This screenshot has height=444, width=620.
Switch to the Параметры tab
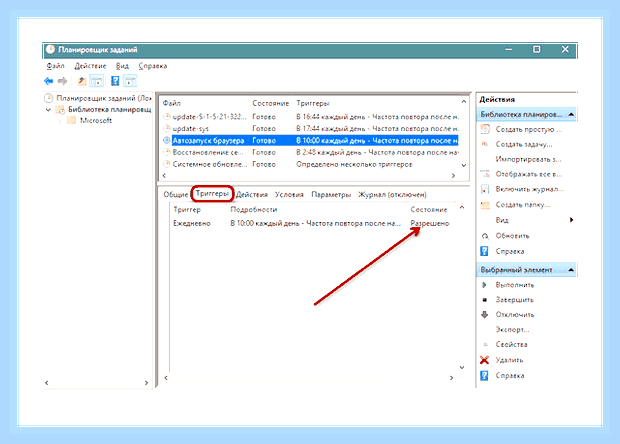click(x=331, y=195)
